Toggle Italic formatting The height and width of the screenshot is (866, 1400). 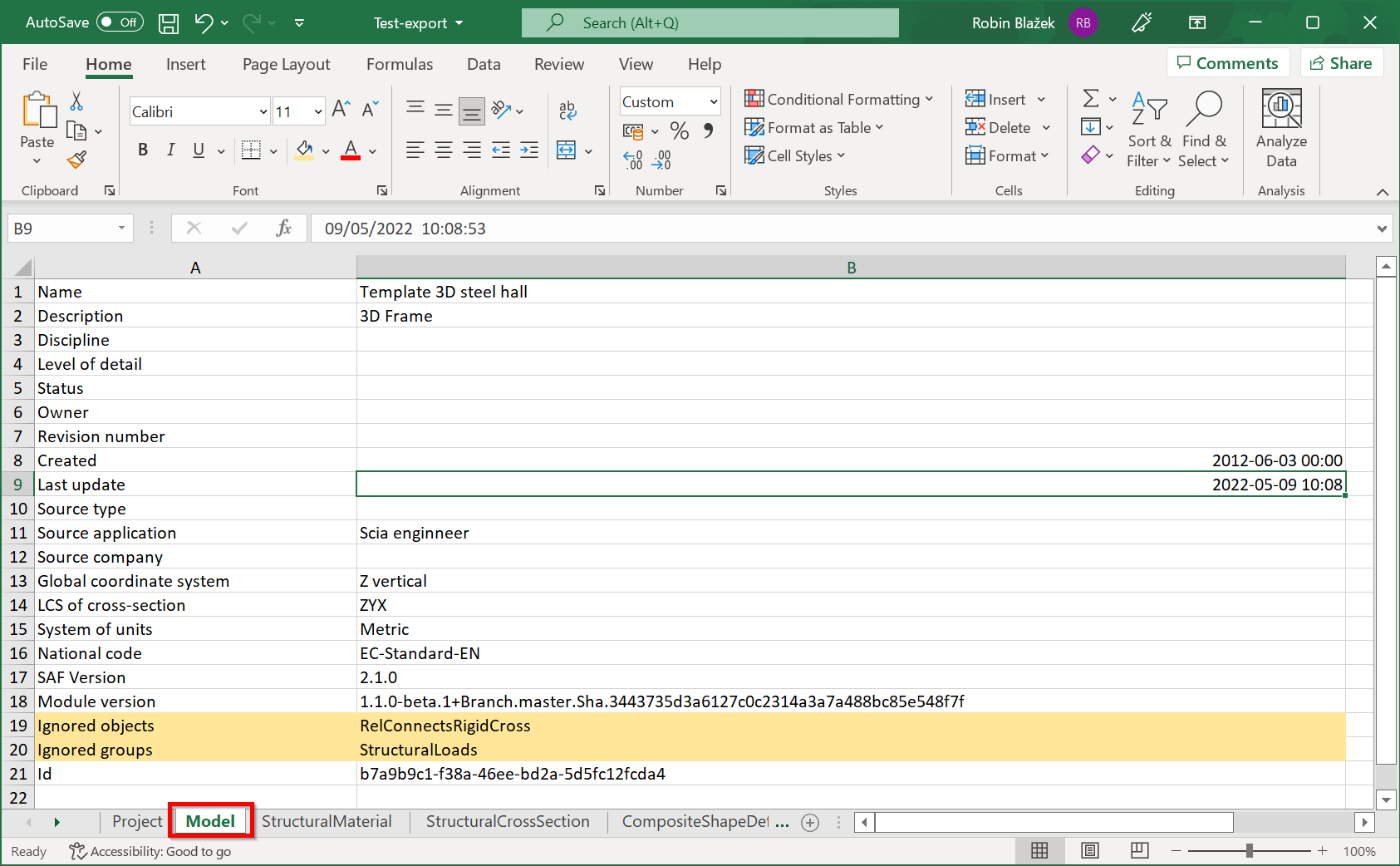click(170, 150)
